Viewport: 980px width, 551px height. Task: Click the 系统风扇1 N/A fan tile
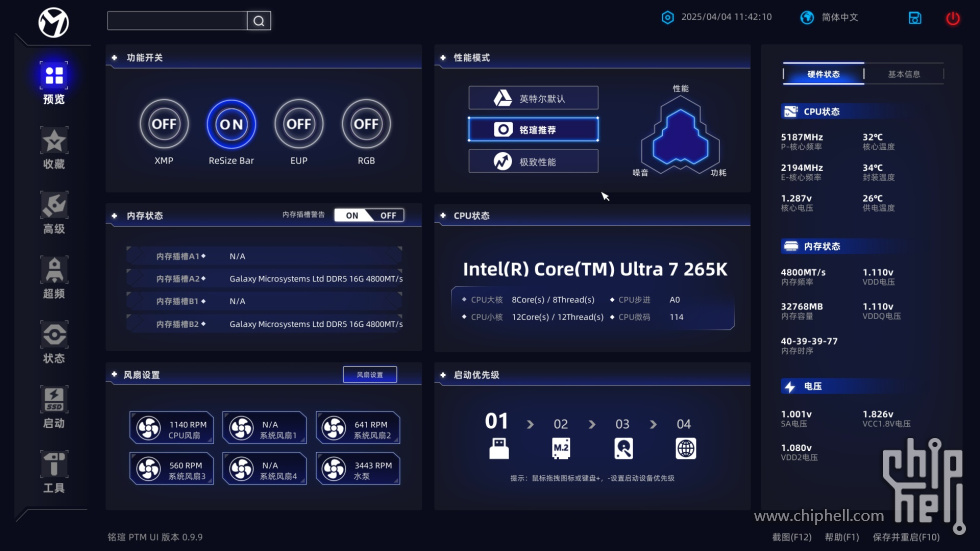[x=264, y=428]
